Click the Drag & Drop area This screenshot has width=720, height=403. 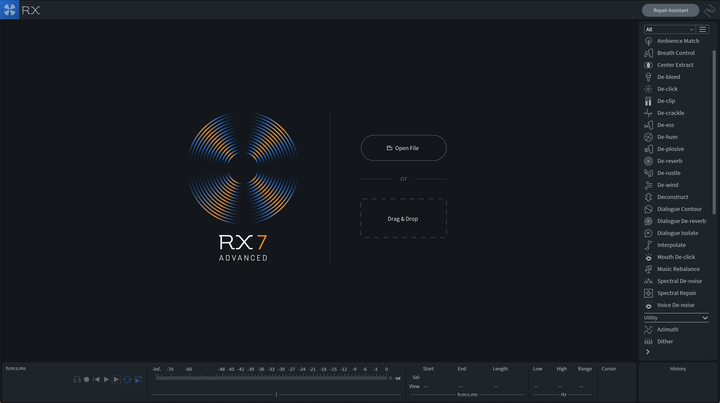click(403, 218)
